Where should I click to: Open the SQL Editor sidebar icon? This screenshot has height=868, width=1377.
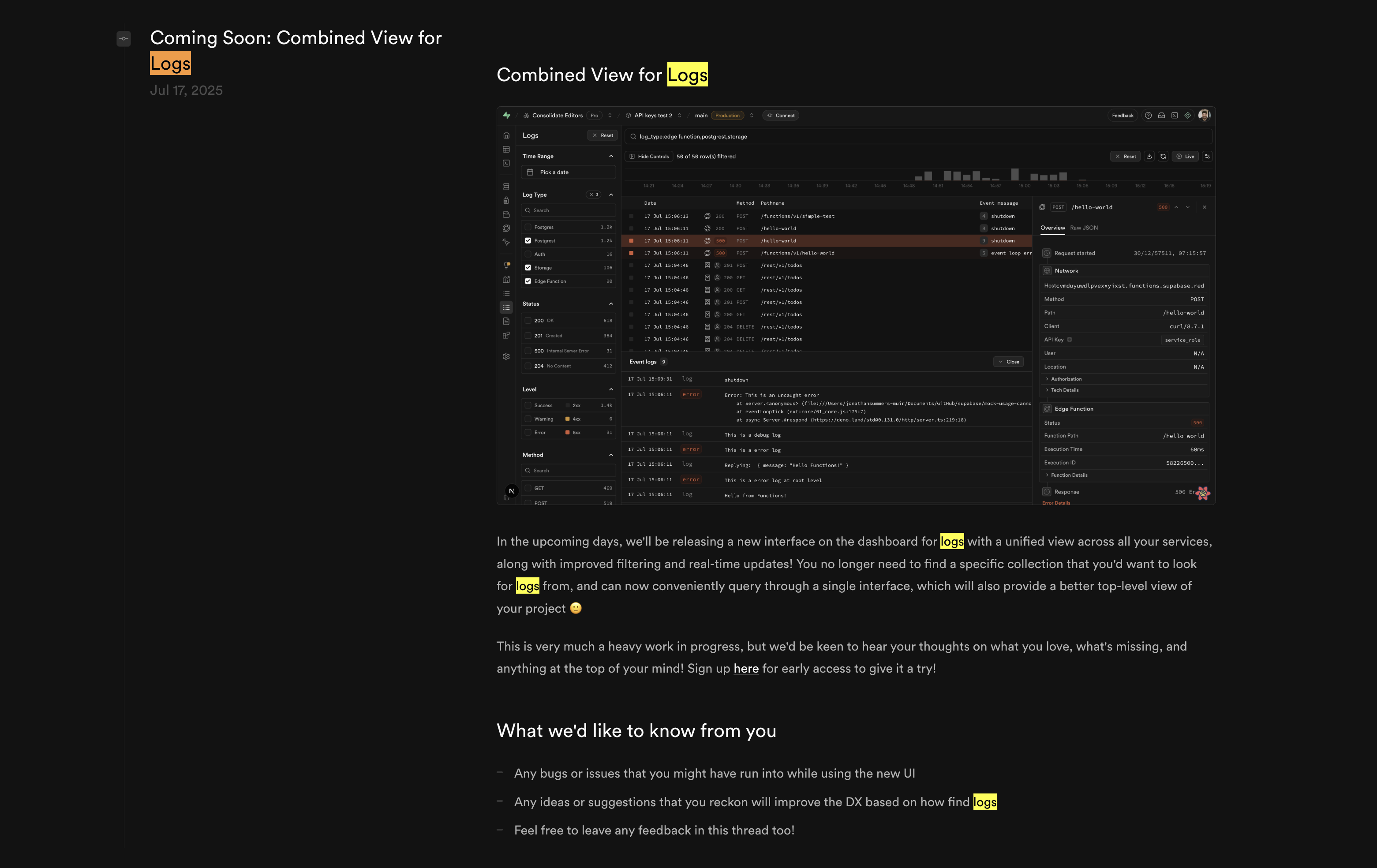[x=506, y=164]
